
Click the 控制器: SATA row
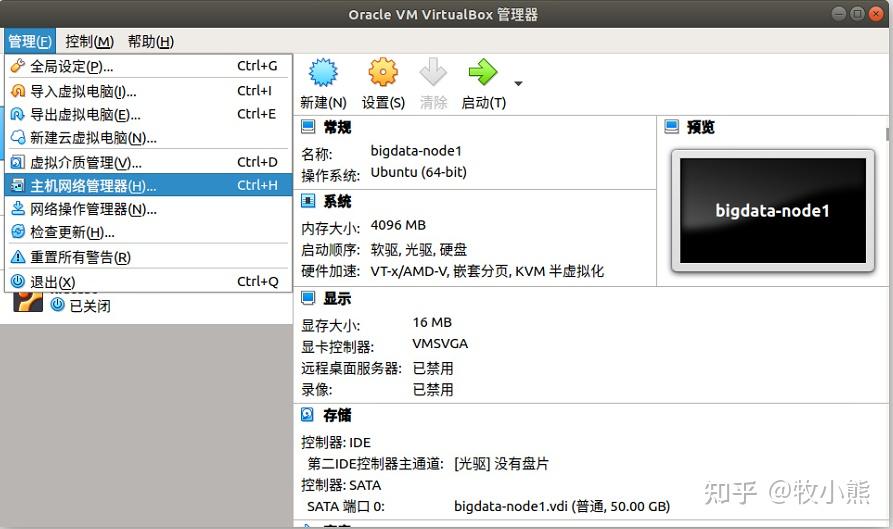(341, 485)
